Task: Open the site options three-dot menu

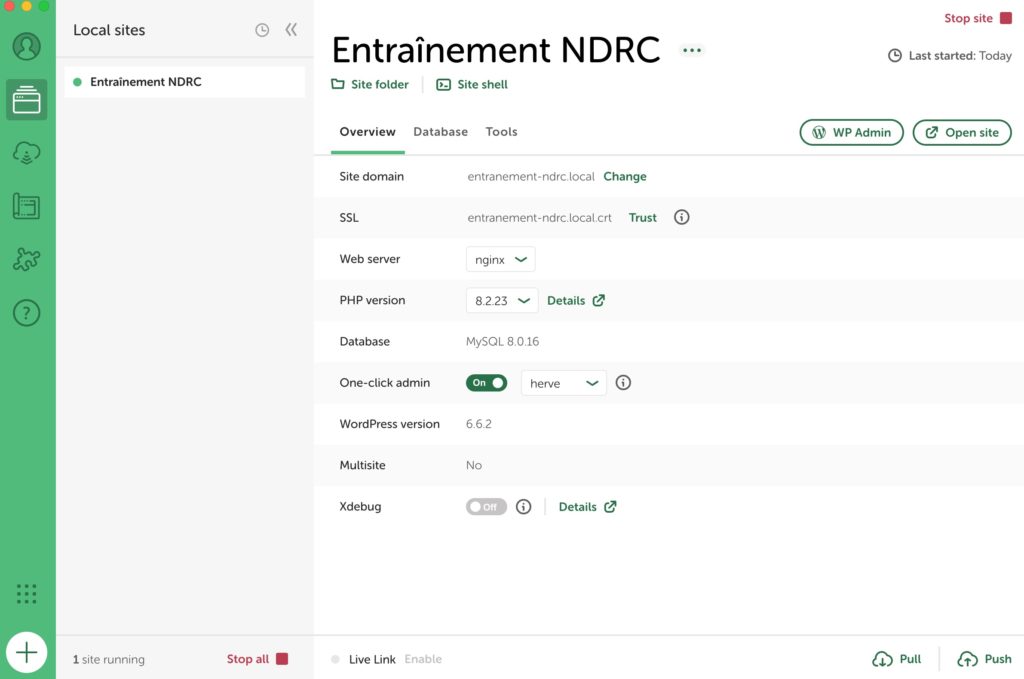Action: click(692, 50)
